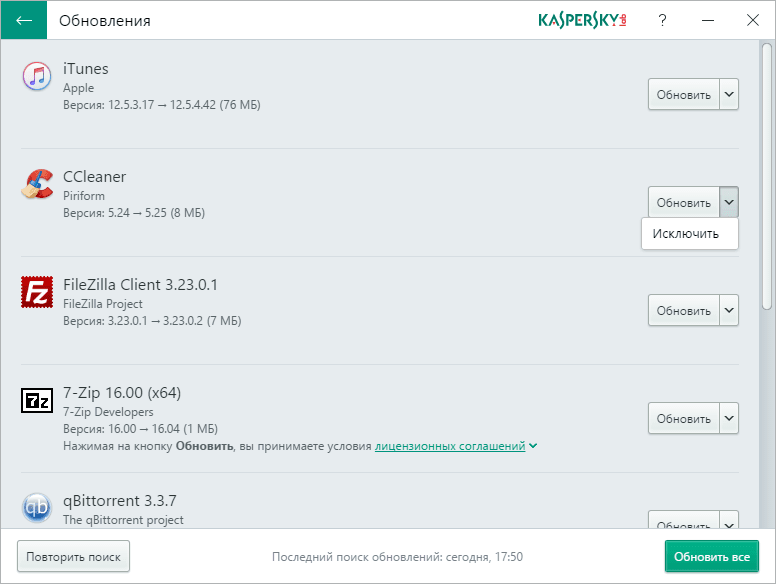Update 7-Zip with the Обновить button
The width and height of the screenshot is (776, 584).
[x=683, y=418]
